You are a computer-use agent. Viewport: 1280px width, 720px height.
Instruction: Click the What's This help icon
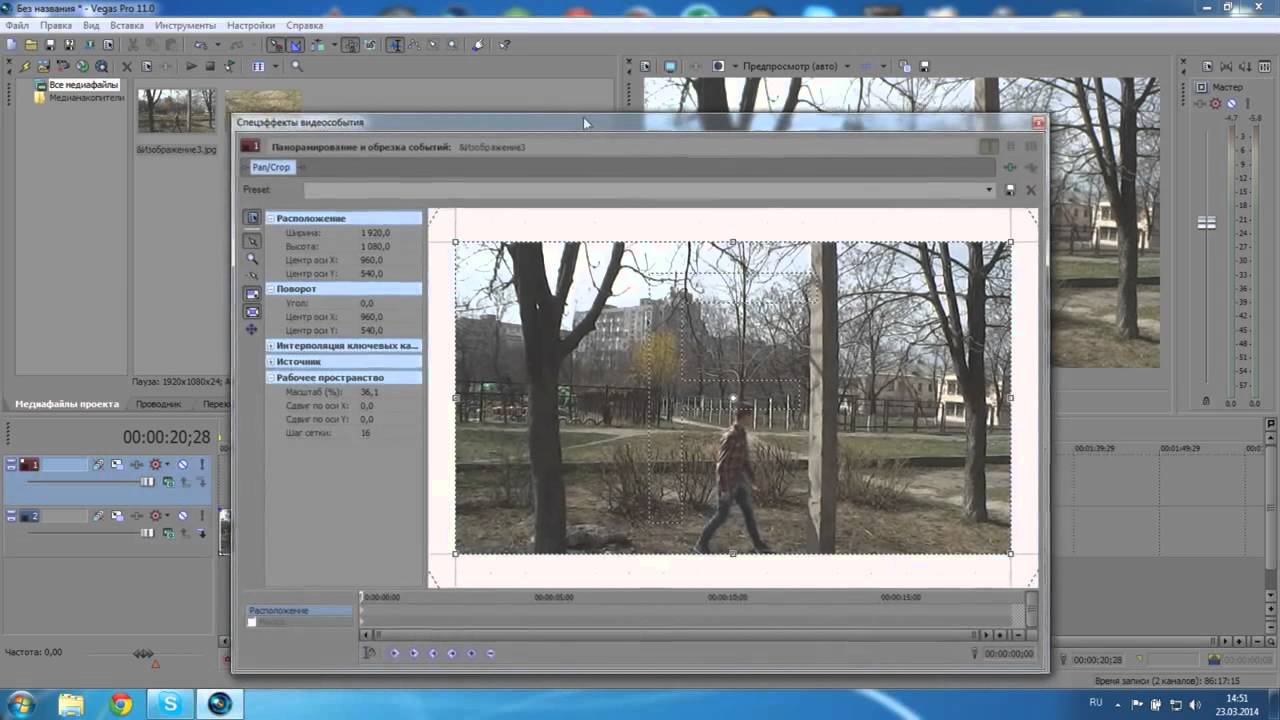tap(504, 45)
